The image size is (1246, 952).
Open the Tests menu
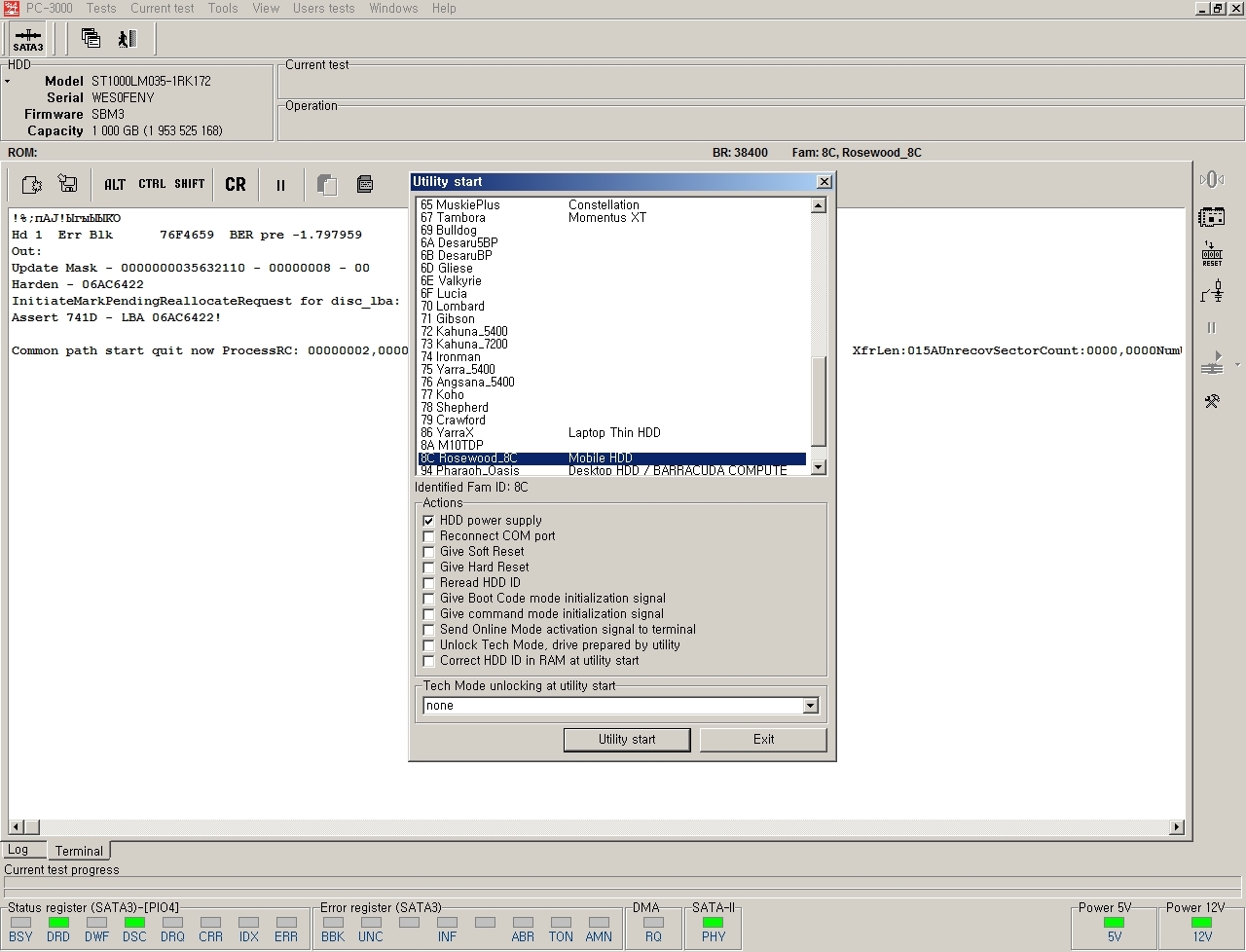(101, 8)
